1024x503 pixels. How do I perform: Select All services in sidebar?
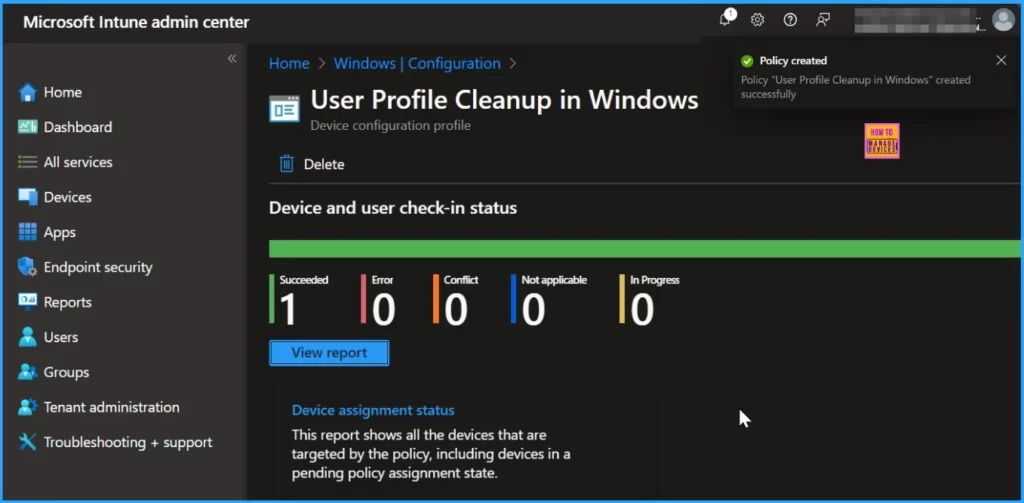tap(78, 162)
